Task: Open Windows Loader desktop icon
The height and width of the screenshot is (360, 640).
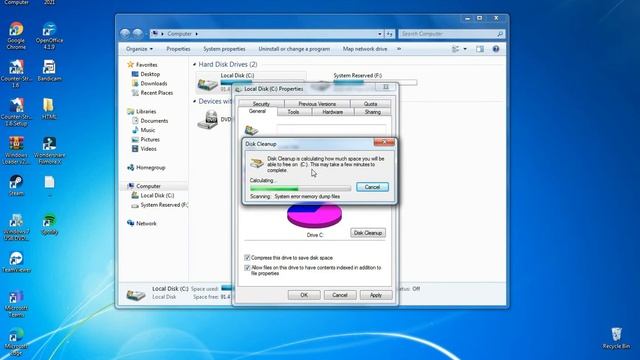Action: click(16, 150)
